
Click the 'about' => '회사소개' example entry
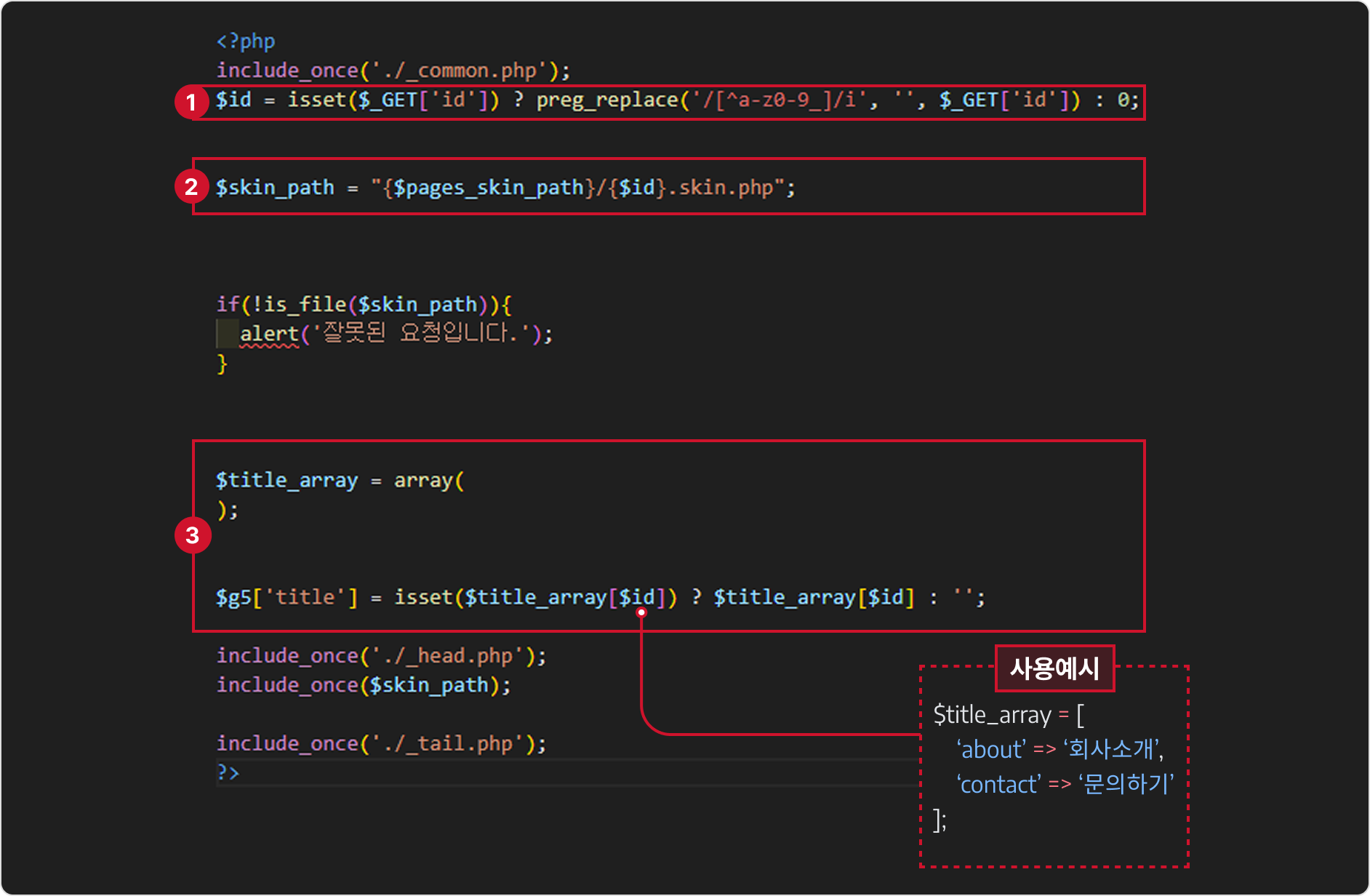coord(1059,749)
